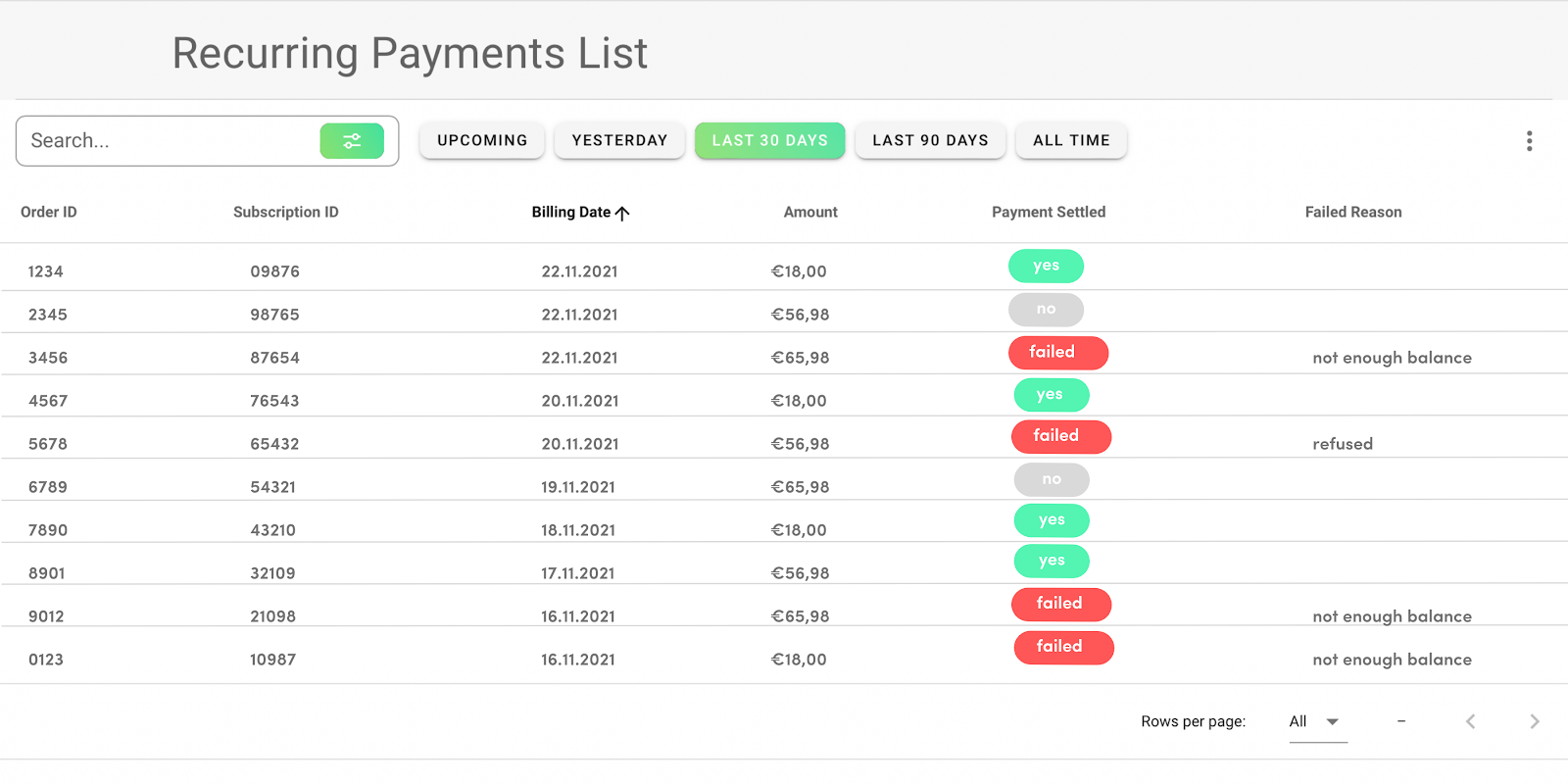Click failed reason for order 0123
Image resolution: width=1568 pixels, height=784 pixels.
[1392, 660]
